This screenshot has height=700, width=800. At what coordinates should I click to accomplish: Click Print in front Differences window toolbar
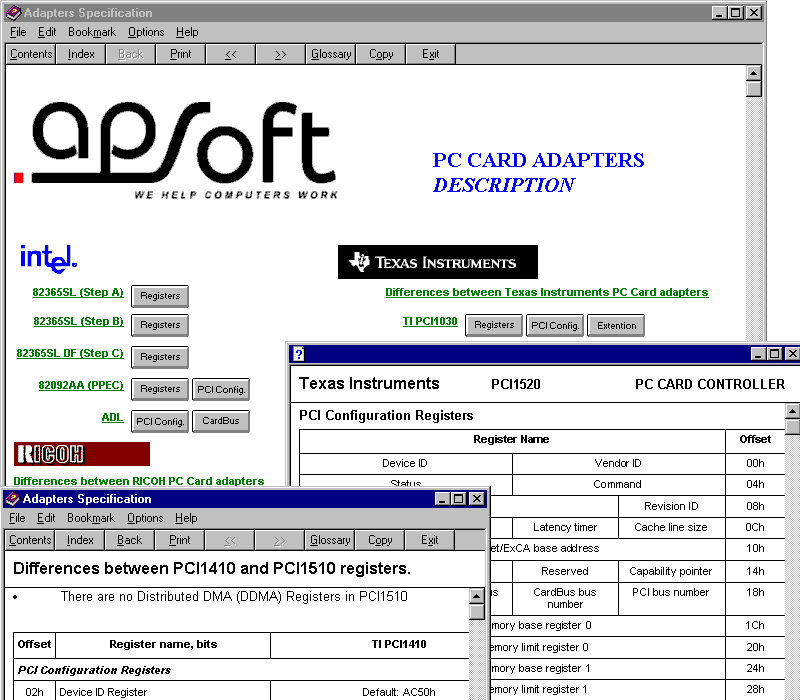(180, 540)
